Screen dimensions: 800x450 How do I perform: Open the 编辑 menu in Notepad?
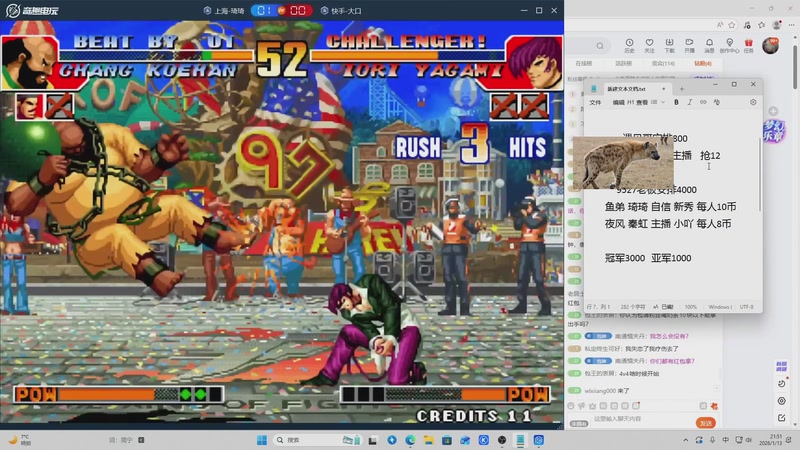coord(618,103)
